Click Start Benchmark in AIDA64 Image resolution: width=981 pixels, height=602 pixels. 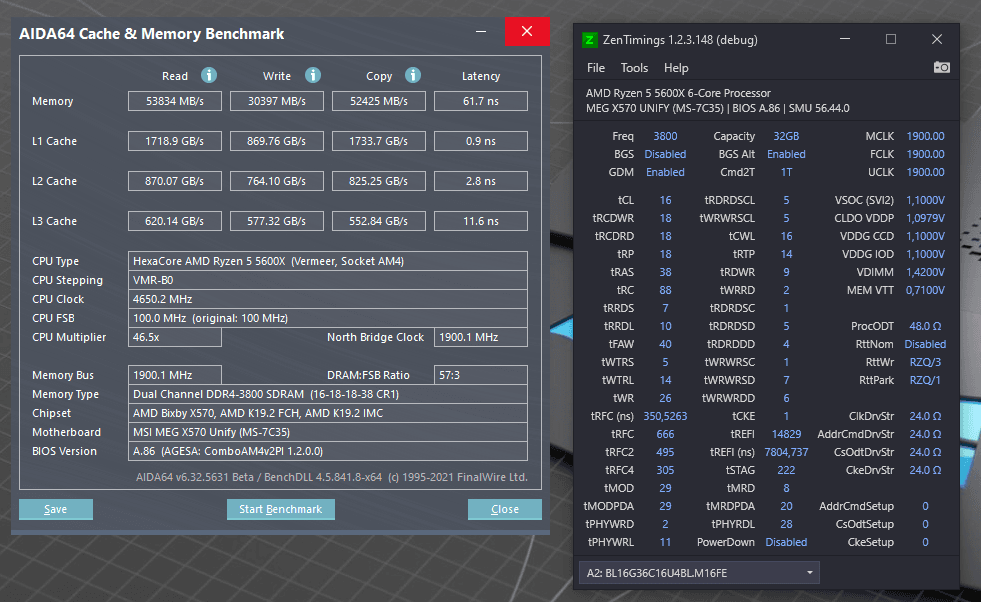[281, 509]
